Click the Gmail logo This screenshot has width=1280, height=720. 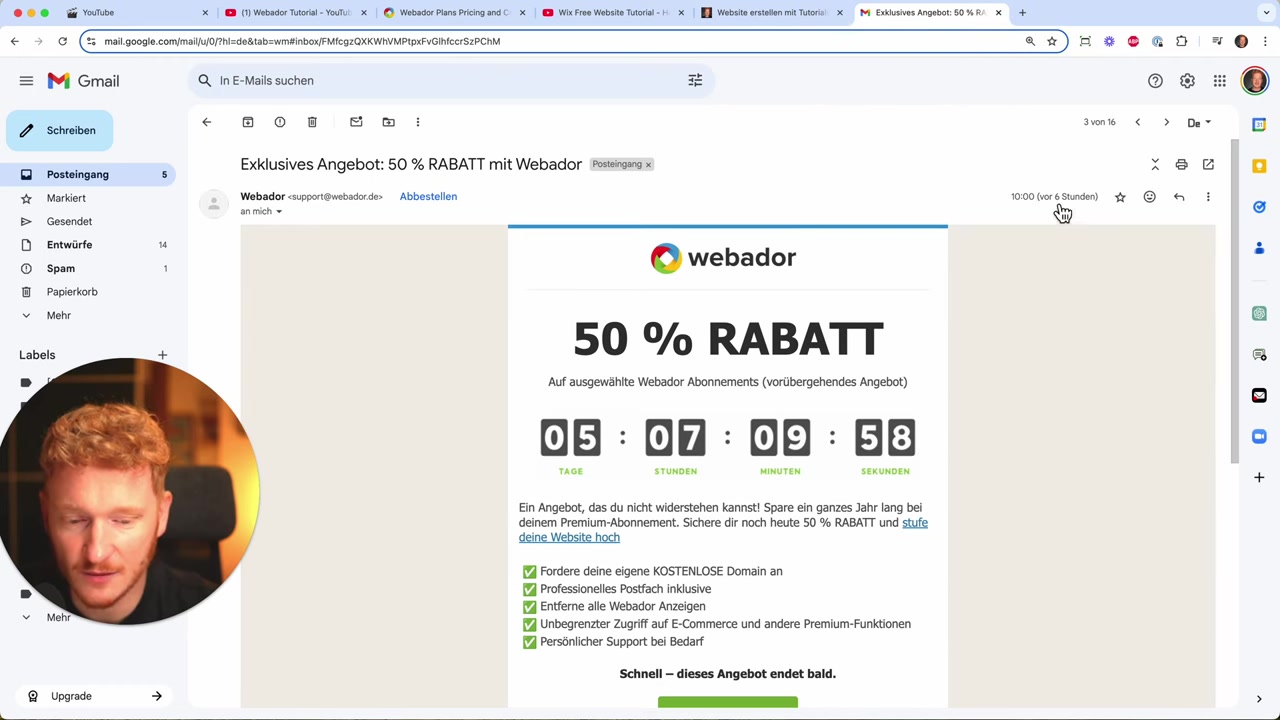(83, 81)
